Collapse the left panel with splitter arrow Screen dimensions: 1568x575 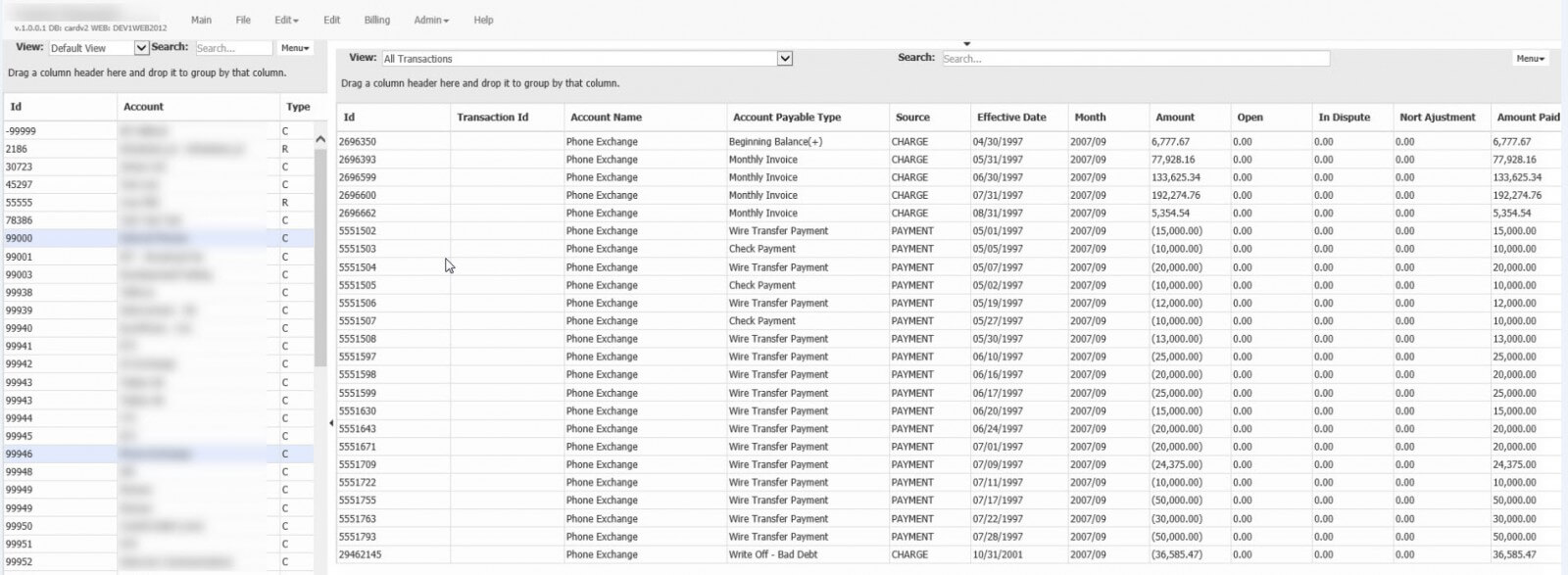pos(331,423)
